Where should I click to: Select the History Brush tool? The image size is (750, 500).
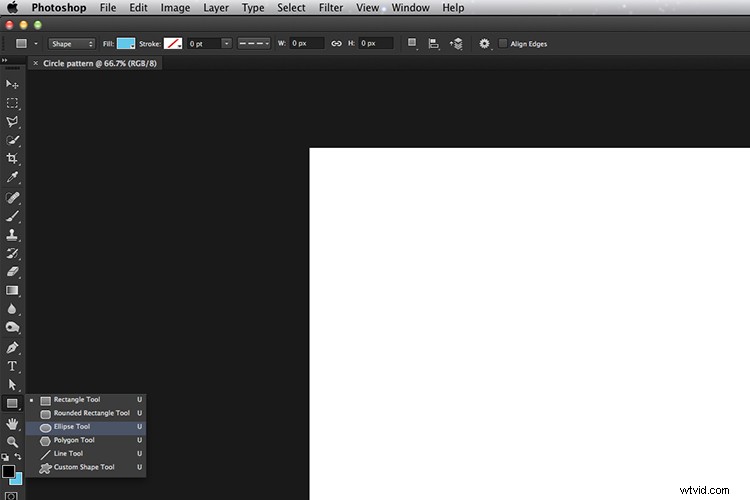[x=12, y=253]
